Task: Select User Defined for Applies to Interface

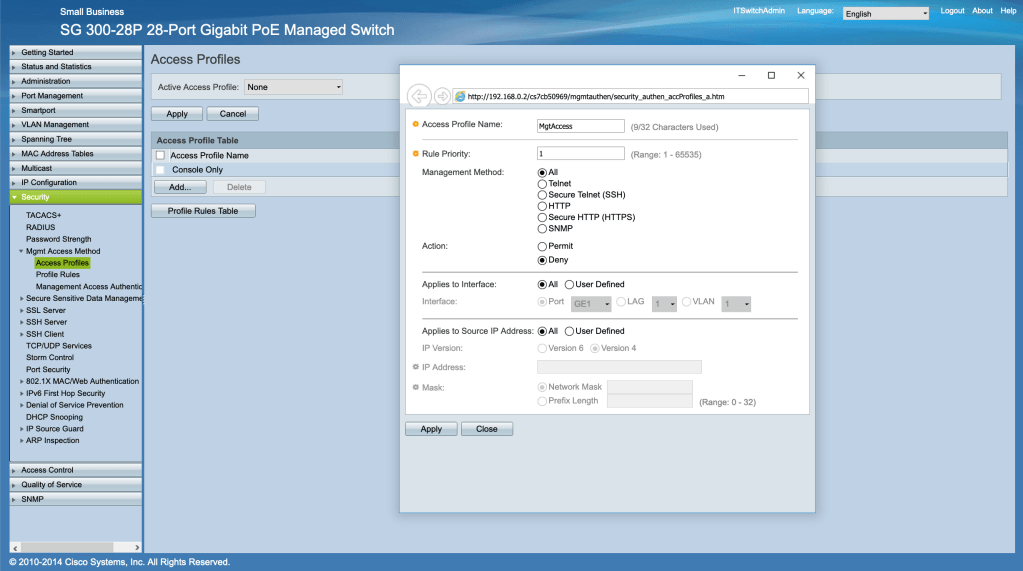Action: pyautogui.click(x=570, y=285)
